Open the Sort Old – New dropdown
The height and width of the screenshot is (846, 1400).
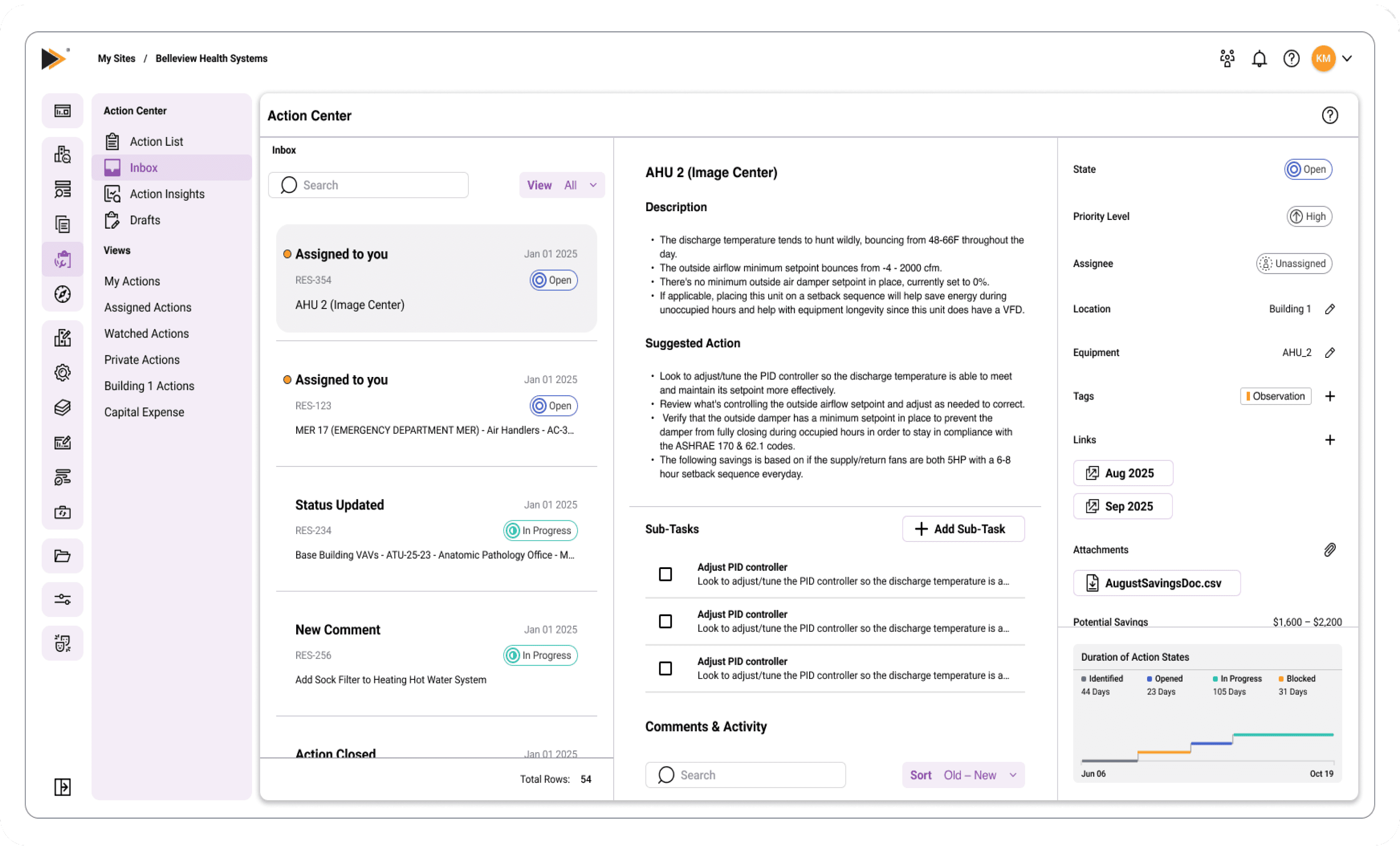[x=963, y=775]
